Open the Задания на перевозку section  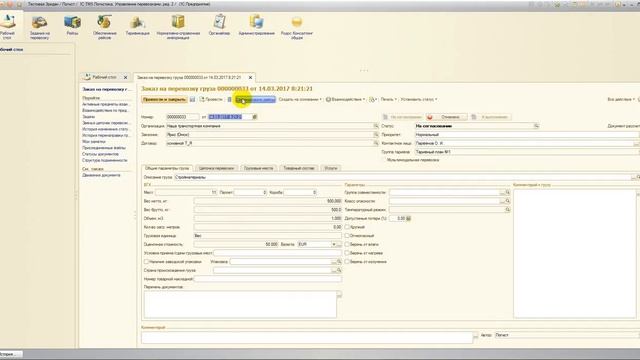(40, 27)
